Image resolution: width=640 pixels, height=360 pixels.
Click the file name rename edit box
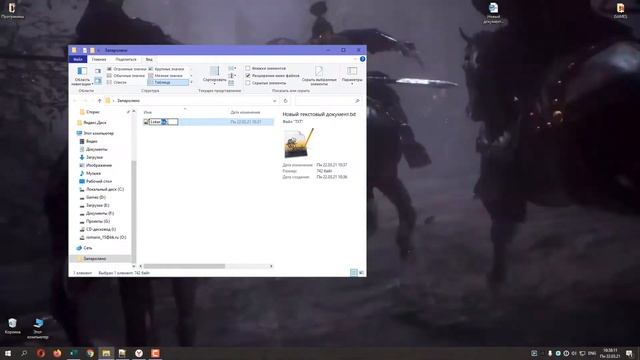click(164, 122)
